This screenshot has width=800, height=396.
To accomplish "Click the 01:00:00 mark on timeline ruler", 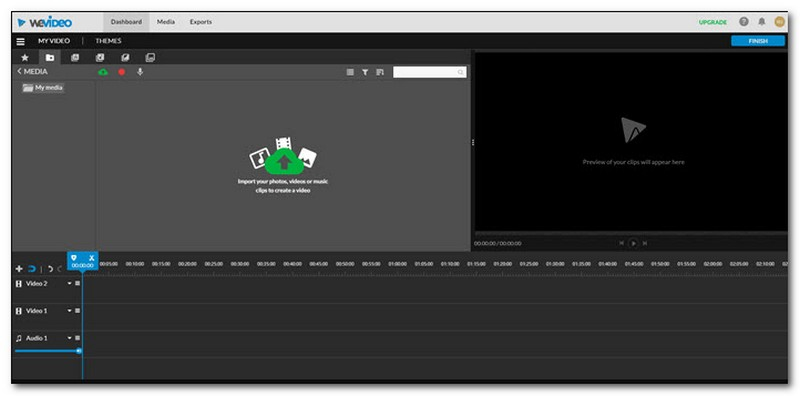I will pos(397,264).
